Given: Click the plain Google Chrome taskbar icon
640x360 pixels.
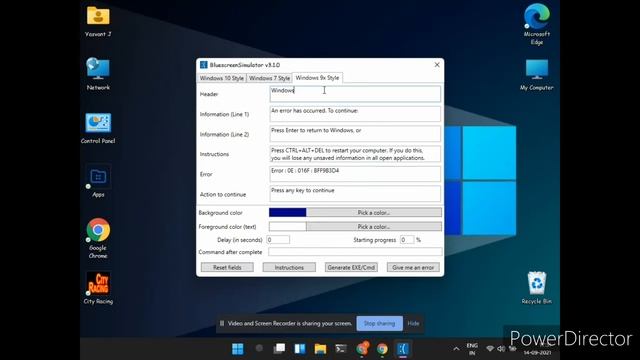Looking at the screenshot, I should tap(382, 349).
